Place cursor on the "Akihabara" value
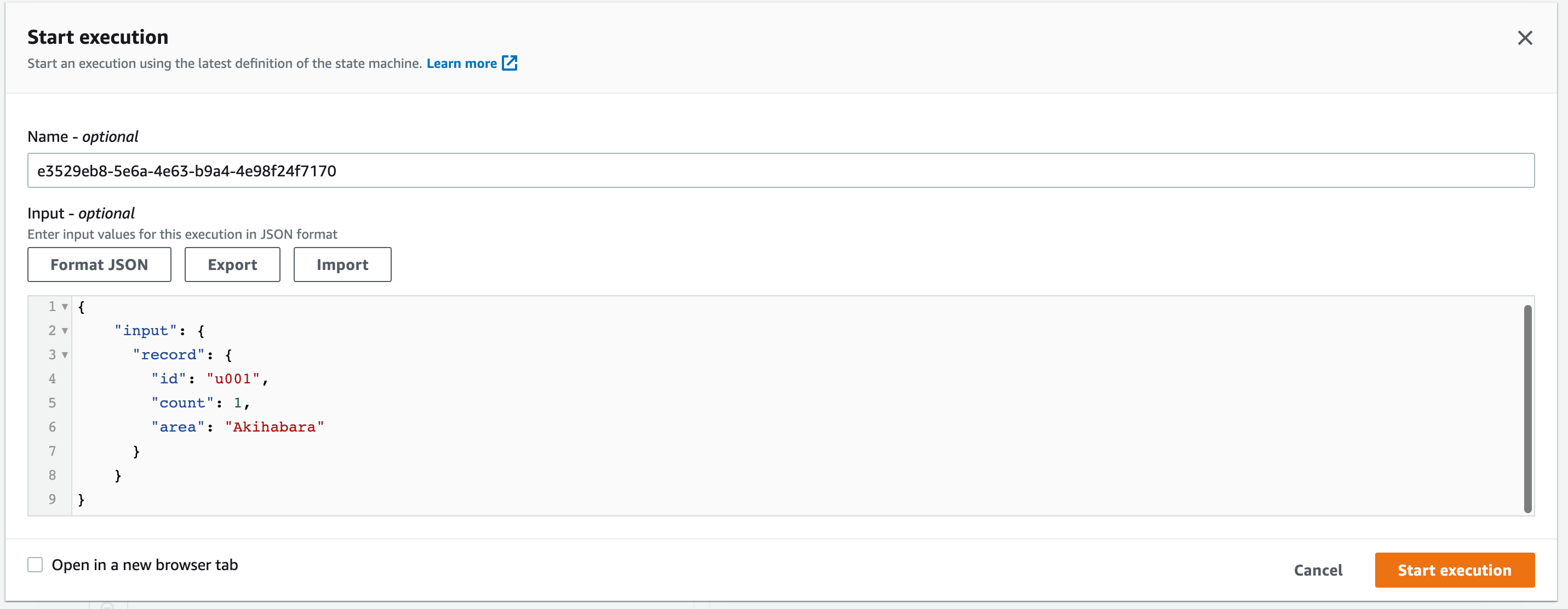Viewport: 1568px width, 609px height. click(274, 427)
